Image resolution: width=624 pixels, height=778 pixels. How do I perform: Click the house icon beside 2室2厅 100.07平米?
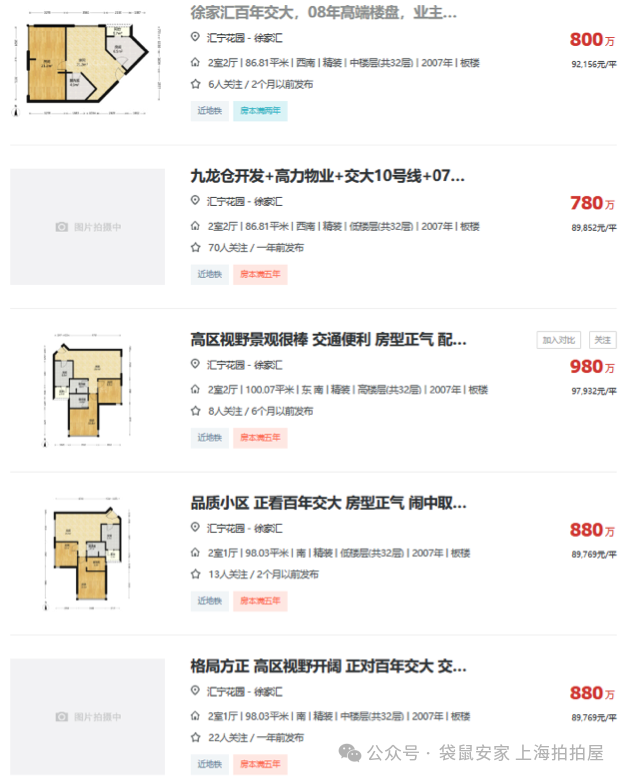(x=195, y=389)
